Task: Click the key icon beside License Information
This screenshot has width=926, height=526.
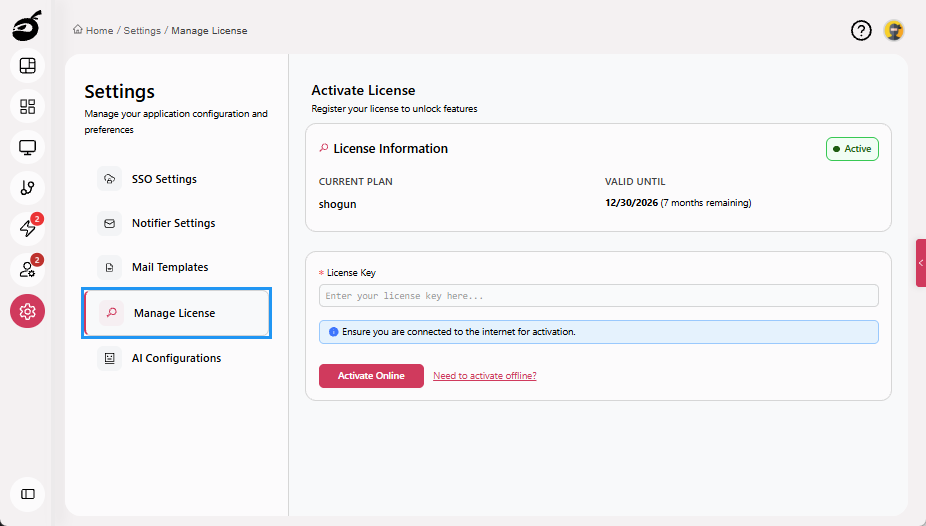Action: point(324,148)
